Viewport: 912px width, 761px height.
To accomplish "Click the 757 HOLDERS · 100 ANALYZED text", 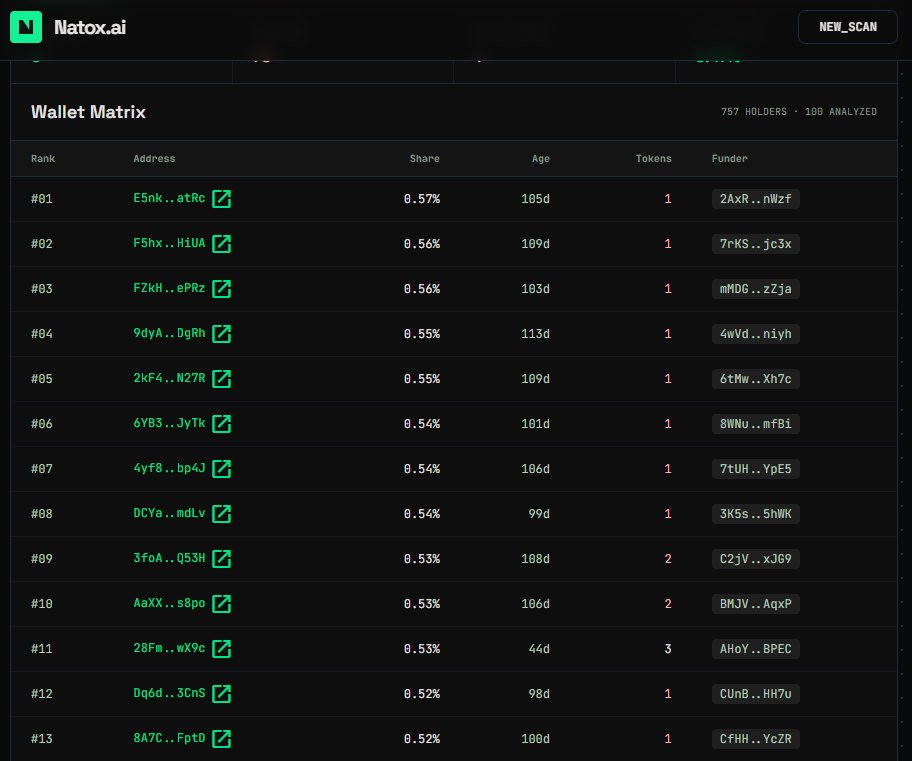I will pyautogui.click(x=799, y=112).
